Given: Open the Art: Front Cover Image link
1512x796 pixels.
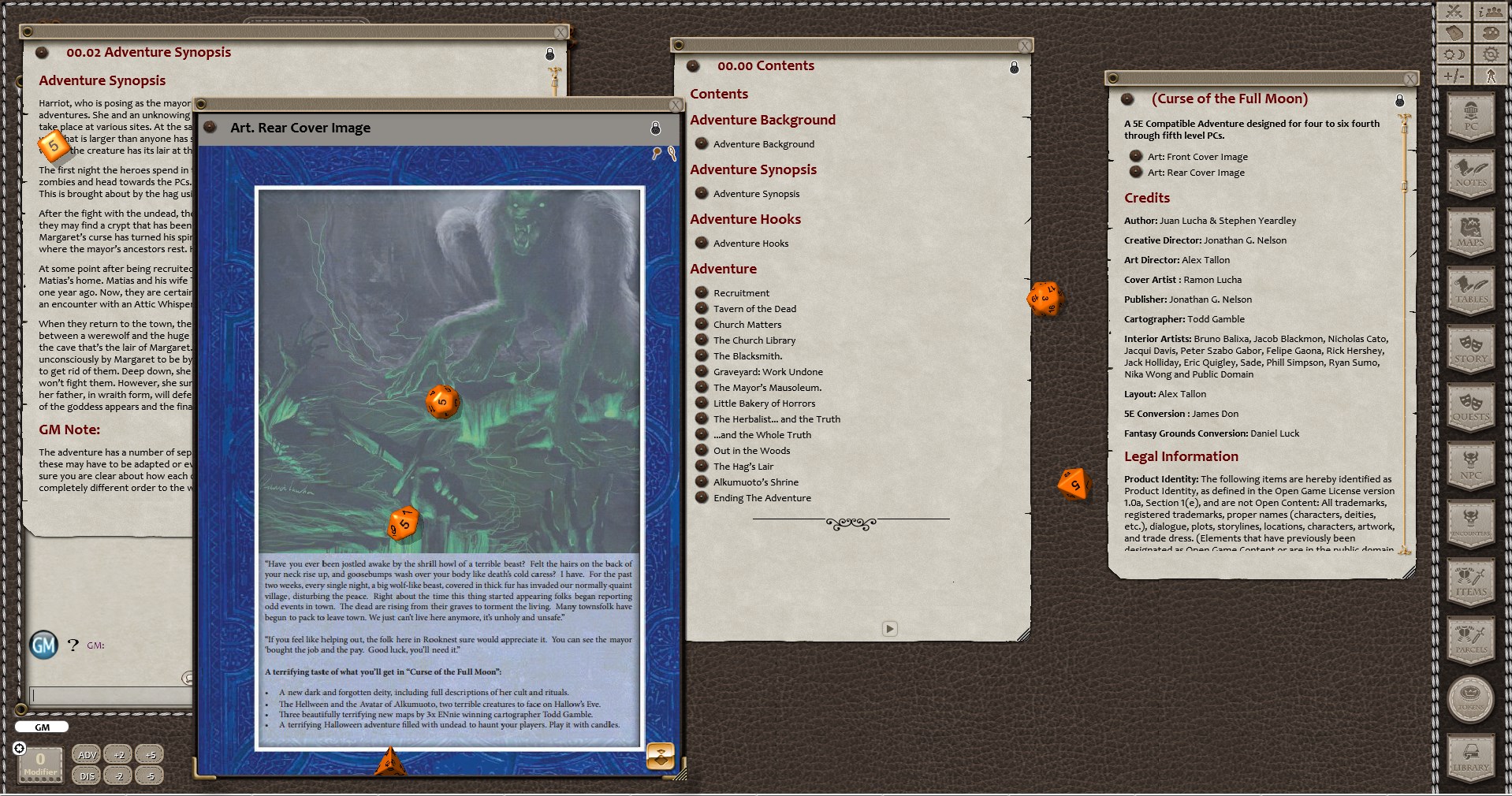Looking at the screenshot, I should tap(1199, 156).
